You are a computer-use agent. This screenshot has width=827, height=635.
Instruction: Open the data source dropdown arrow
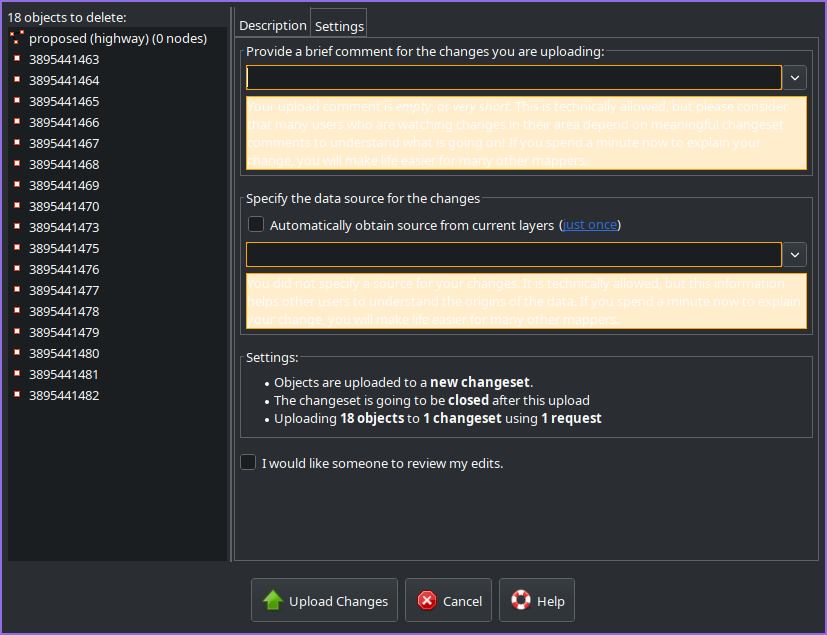click(x=794, y=255)
